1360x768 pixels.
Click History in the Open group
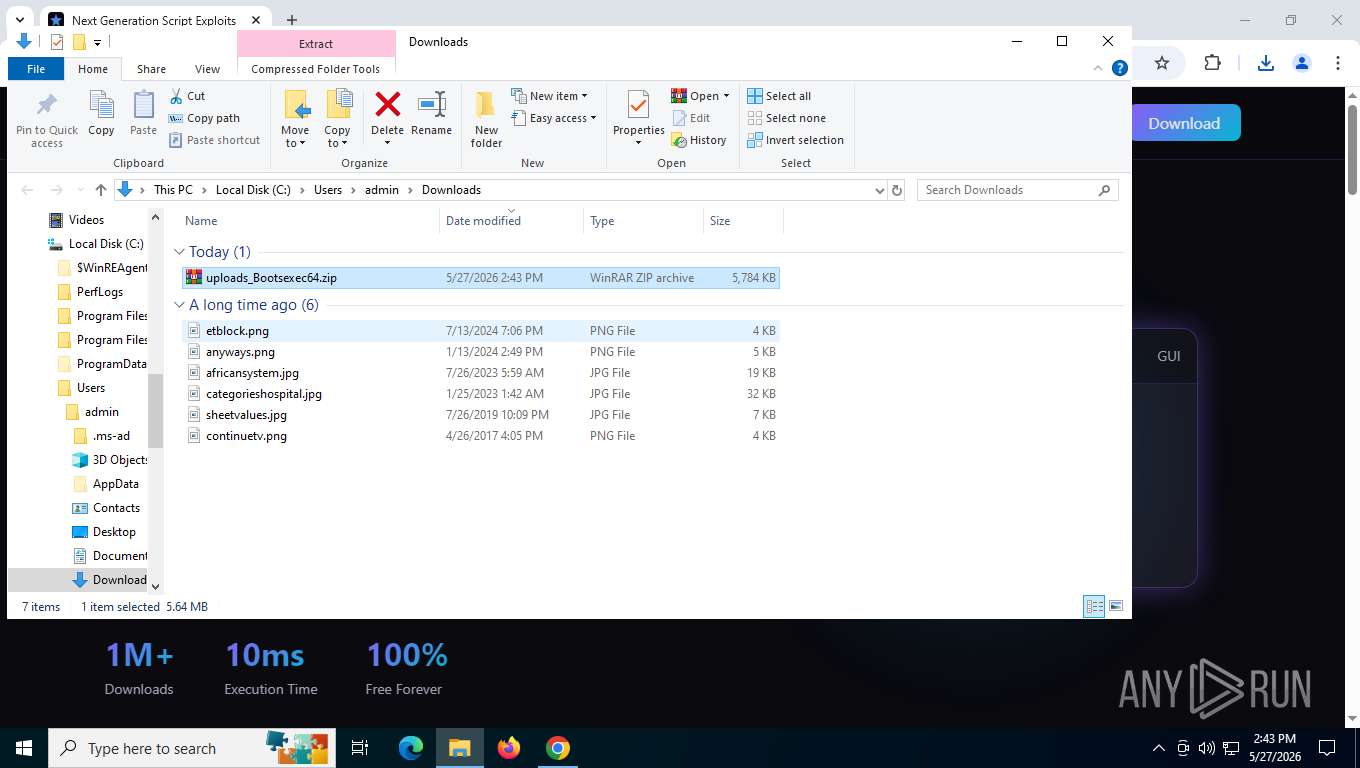click(x=699, y=140)
